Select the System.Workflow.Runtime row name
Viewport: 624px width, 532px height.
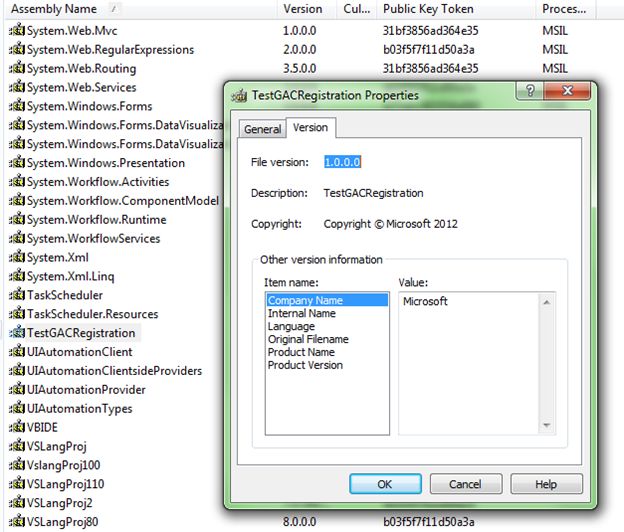point(96,220)
